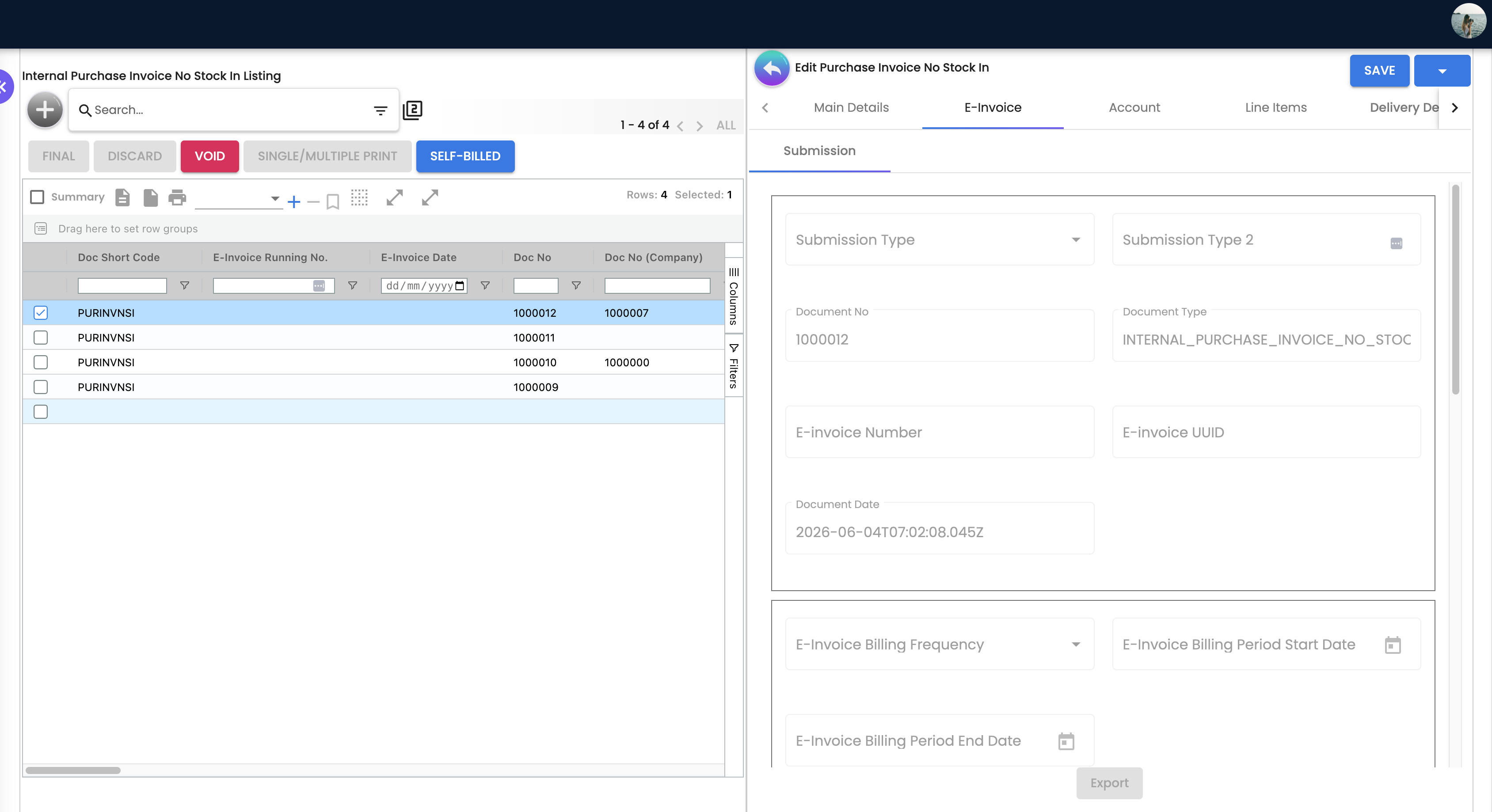
Task: Click the purple collapse sidebar button
Action: tap(5, 87)
